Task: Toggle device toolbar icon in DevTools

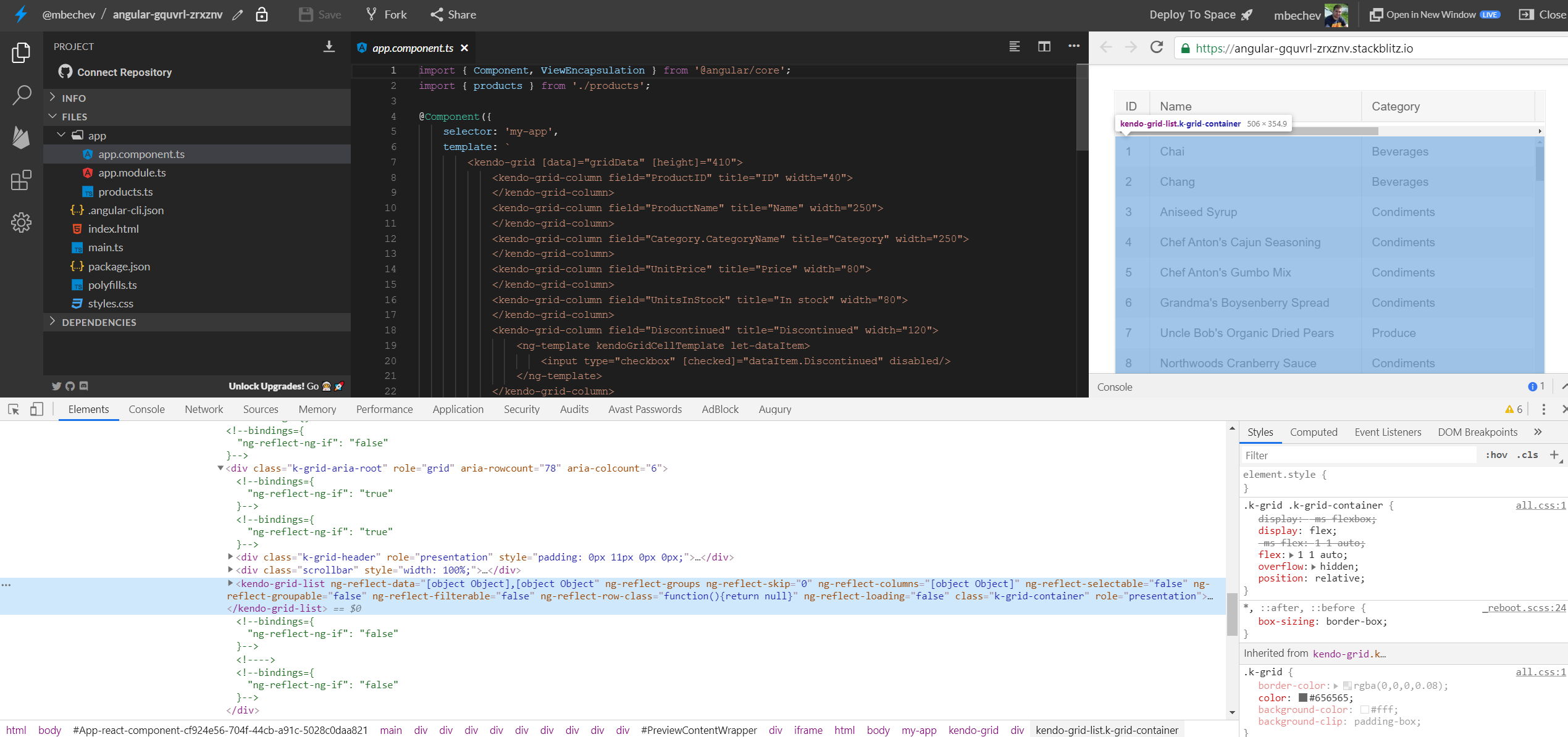Action: (36, 409)
